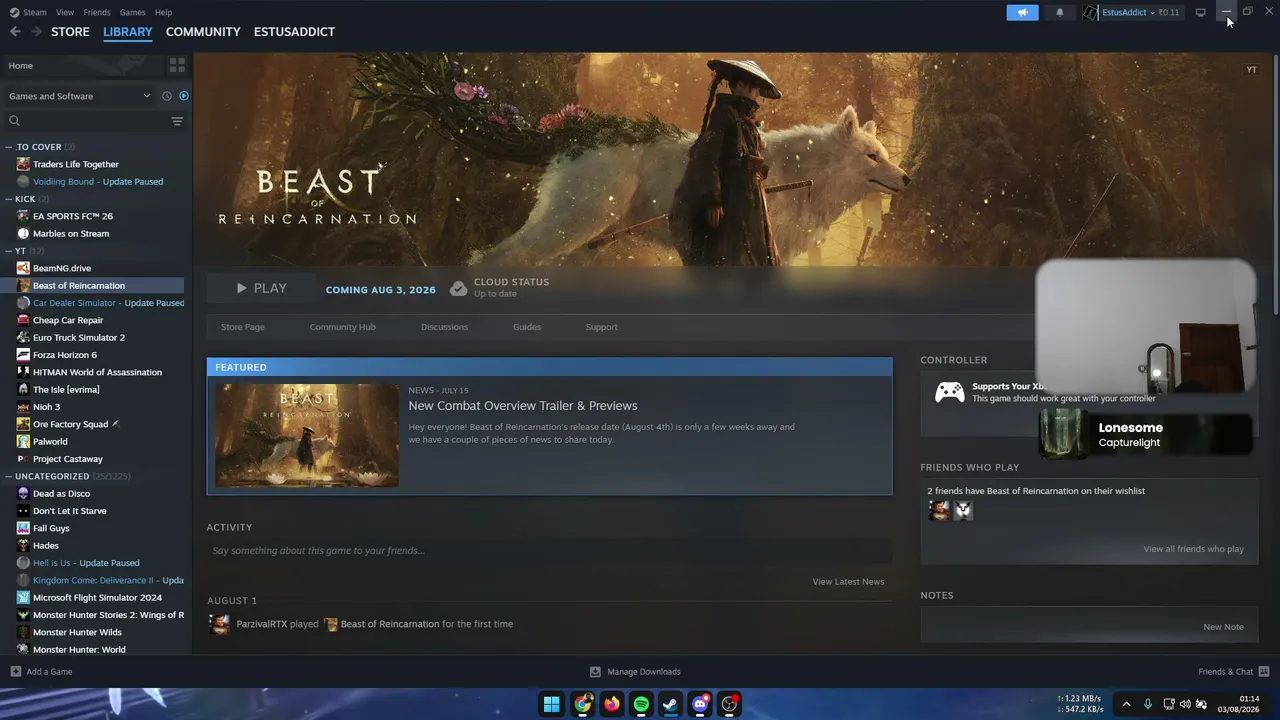The height and width of the screenshot is (720, 1280).
Task: Click the Add a Game plus icon
Action: click(x=15, y=672)
